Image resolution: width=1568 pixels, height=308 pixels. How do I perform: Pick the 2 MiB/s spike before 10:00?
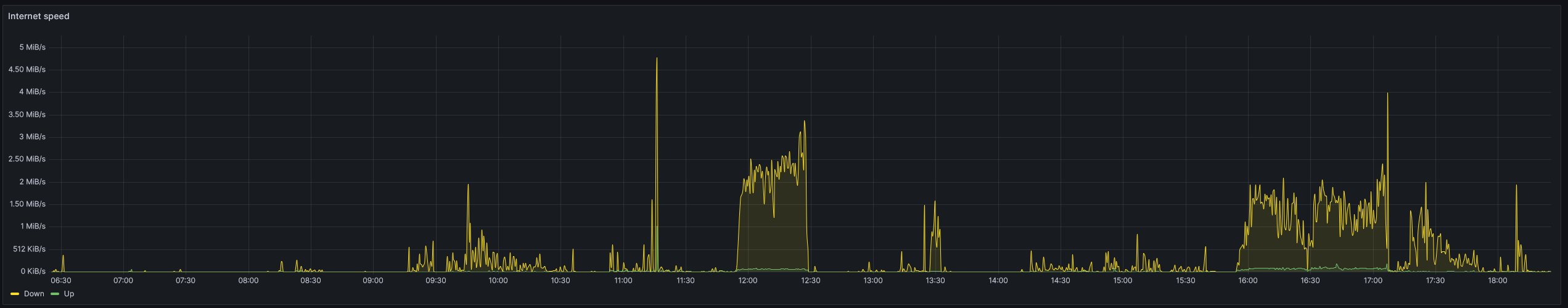(x=468, y=185)
